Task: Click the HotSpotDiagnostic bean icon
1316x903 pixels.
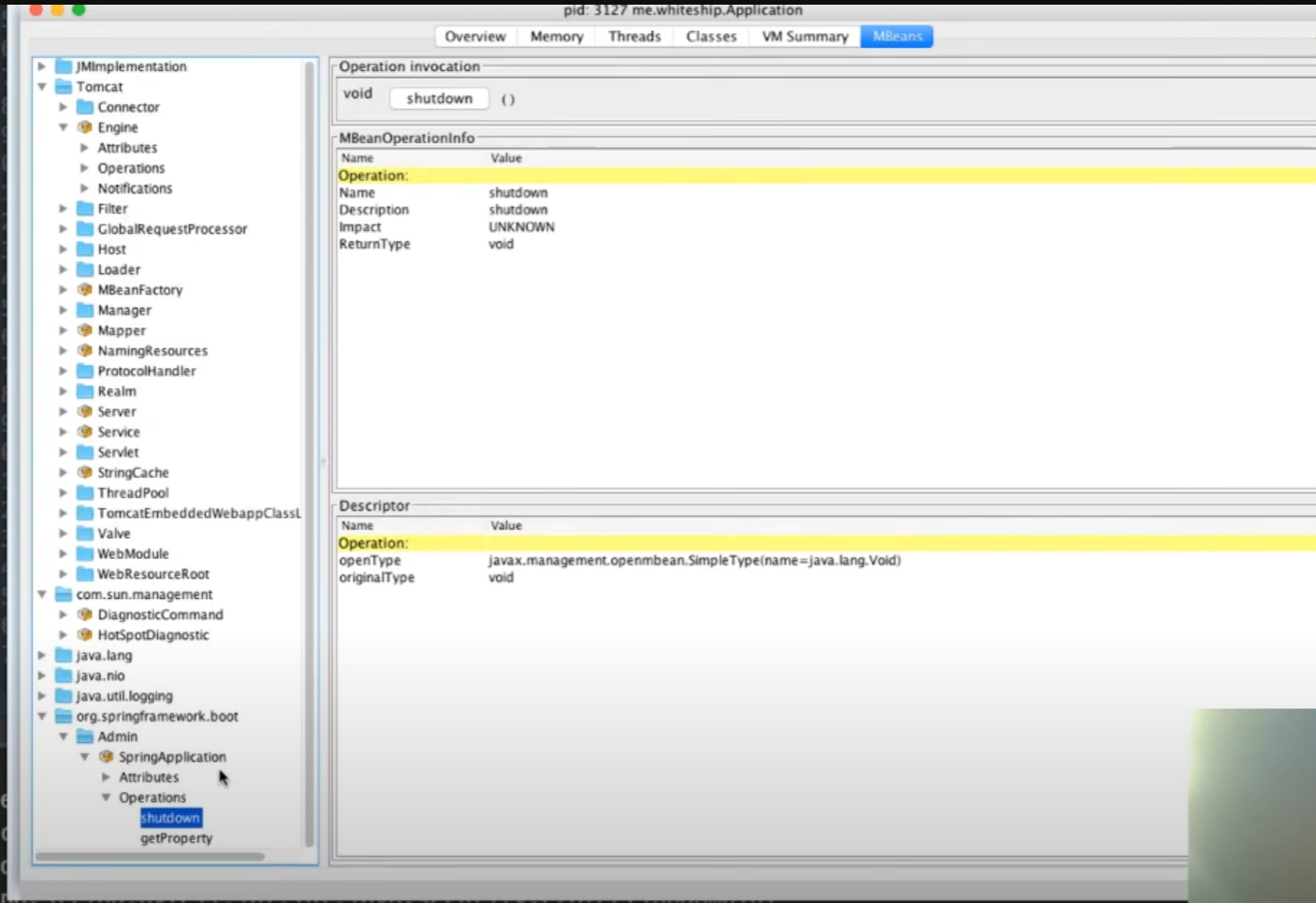Action: [85, 635]
